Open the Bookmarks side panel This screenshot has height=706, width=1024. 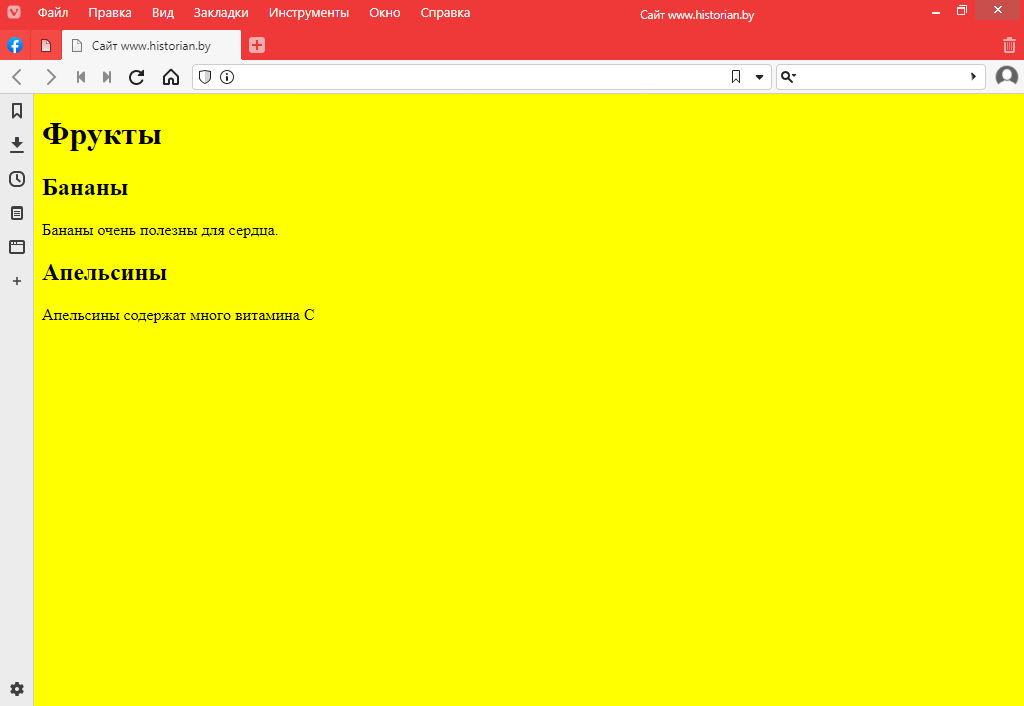(x=17, y=111)
